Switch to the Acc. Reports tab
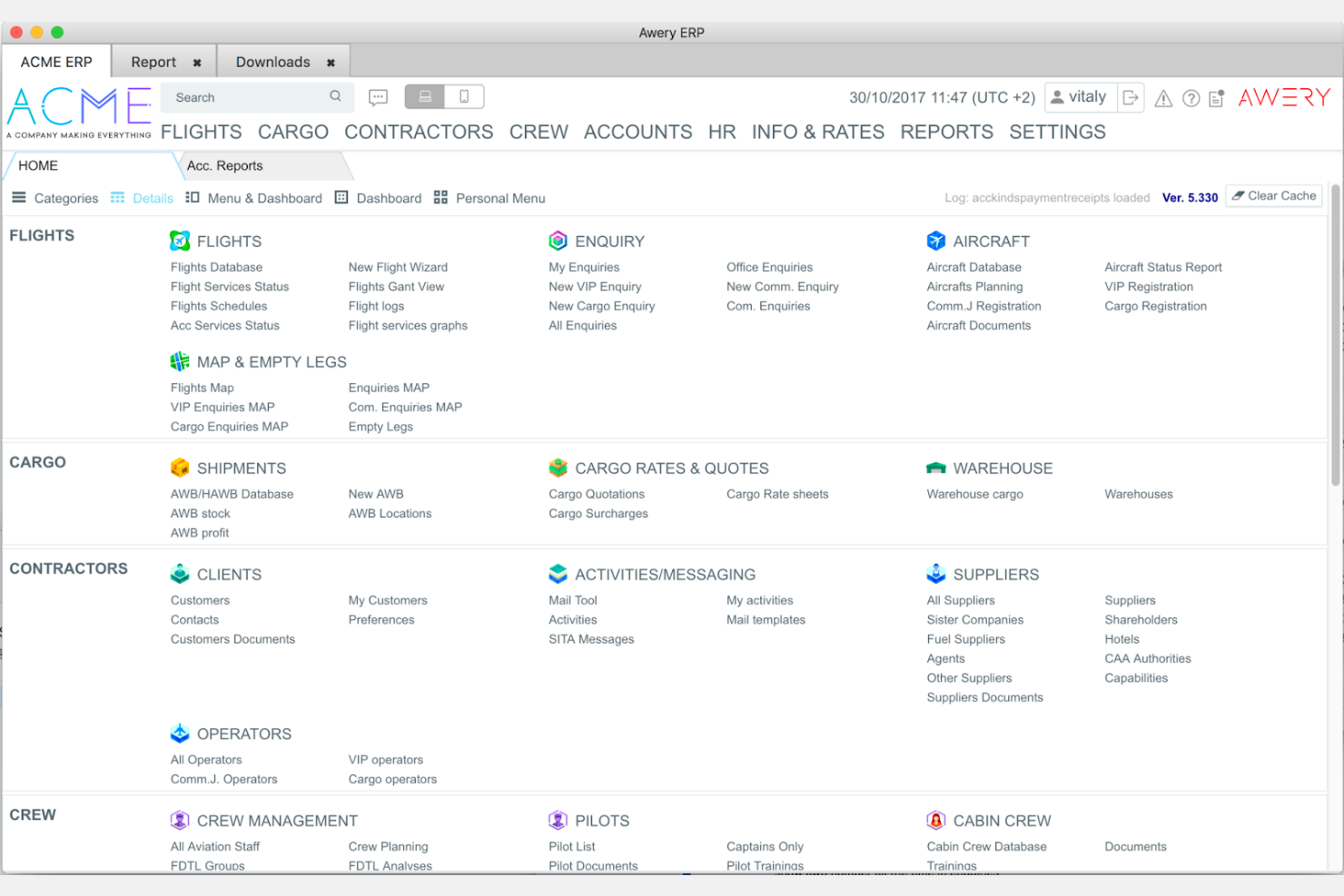Screen dimensions: 1344x896 (x=225, y=165)
